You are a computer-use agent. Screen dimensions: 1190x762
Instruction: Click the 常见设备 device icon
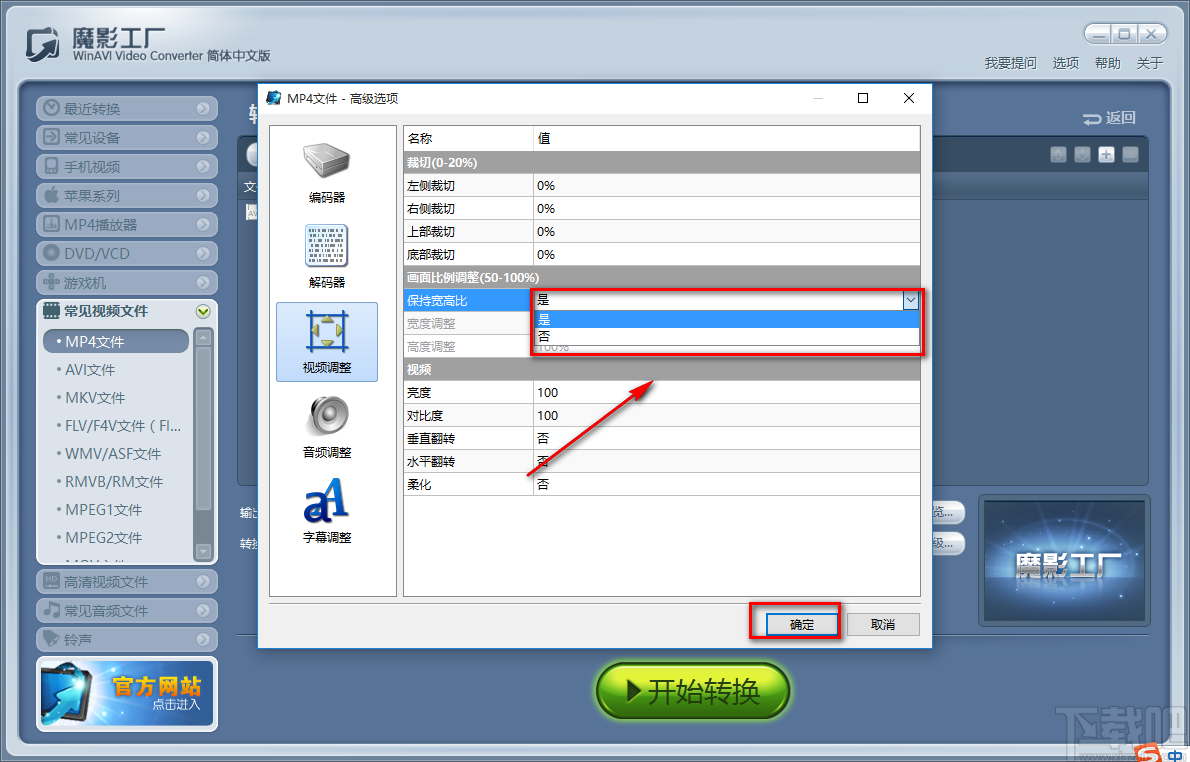51,137
